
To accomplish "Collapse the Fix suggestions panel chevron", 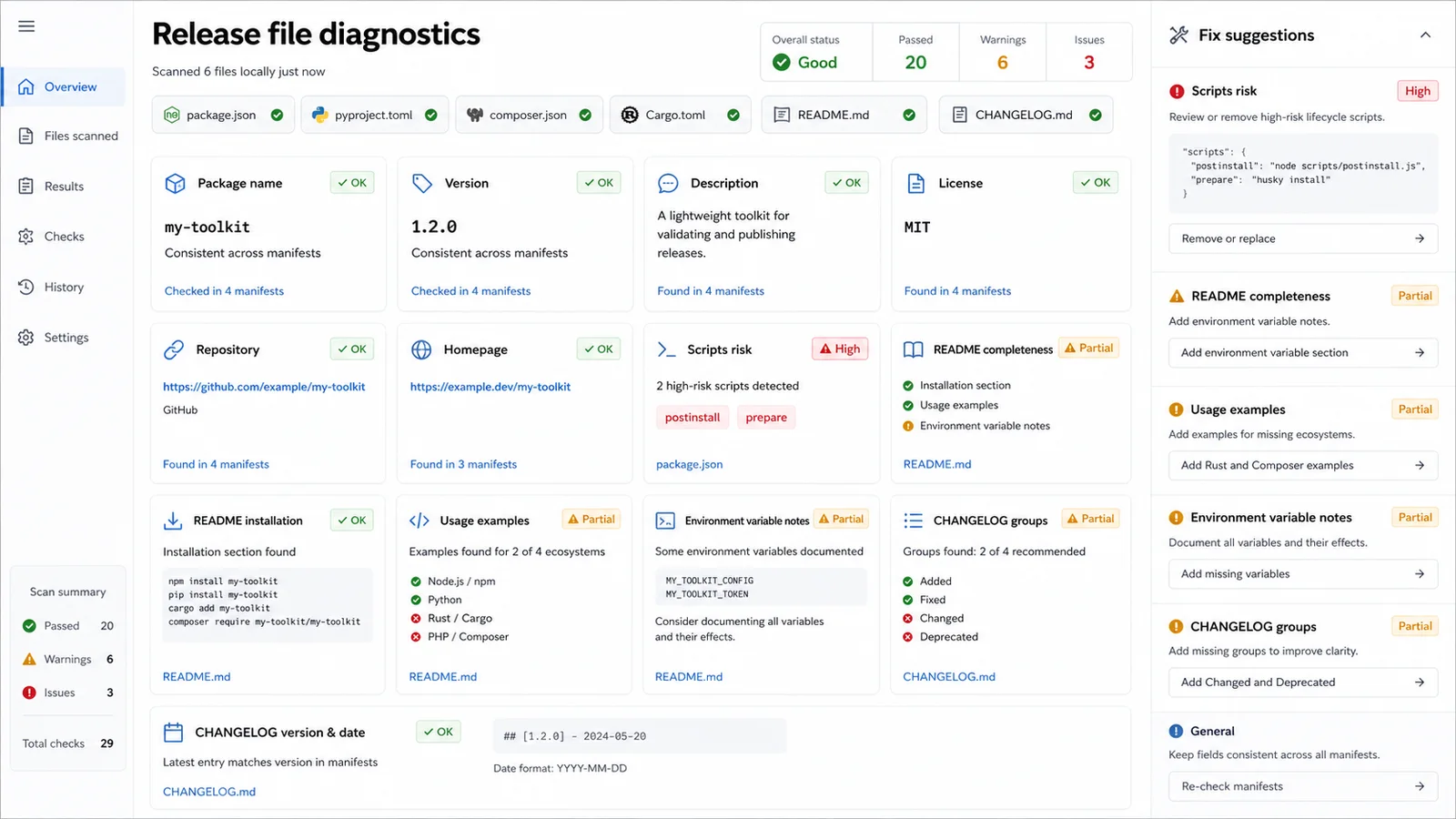I will click(1425, 35).
